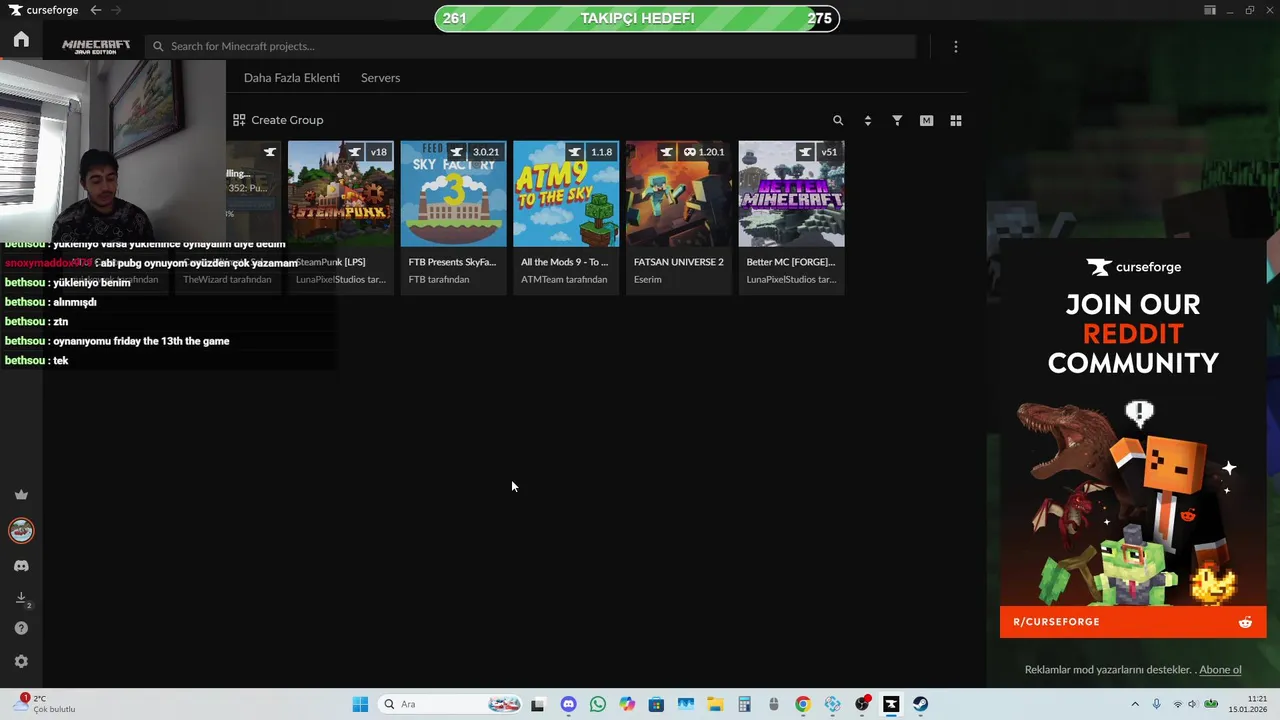The image size is (1280, 720).
Task: Click the ATMTeam tarafından author text
Action: coord(564,279)
